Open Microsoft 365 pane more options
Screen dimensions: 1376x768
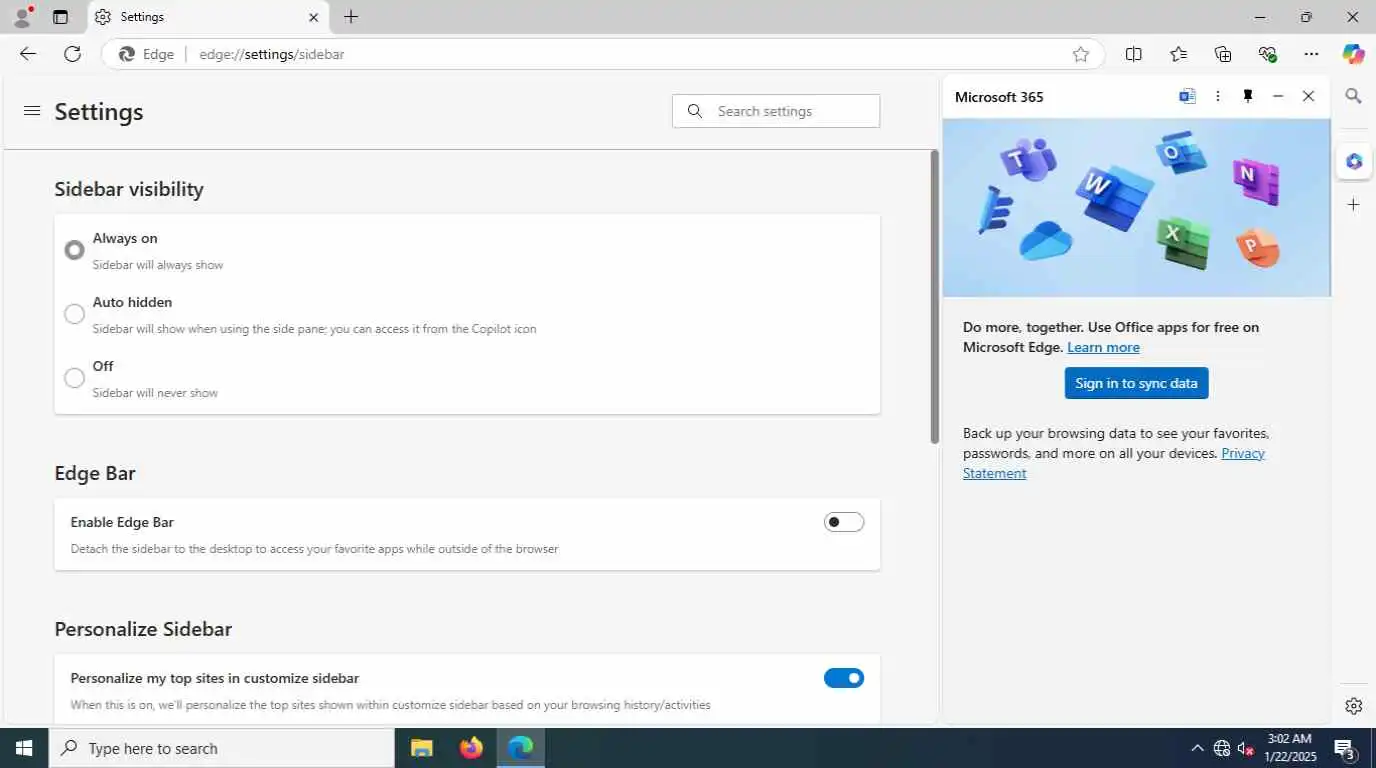(1217, 96)
